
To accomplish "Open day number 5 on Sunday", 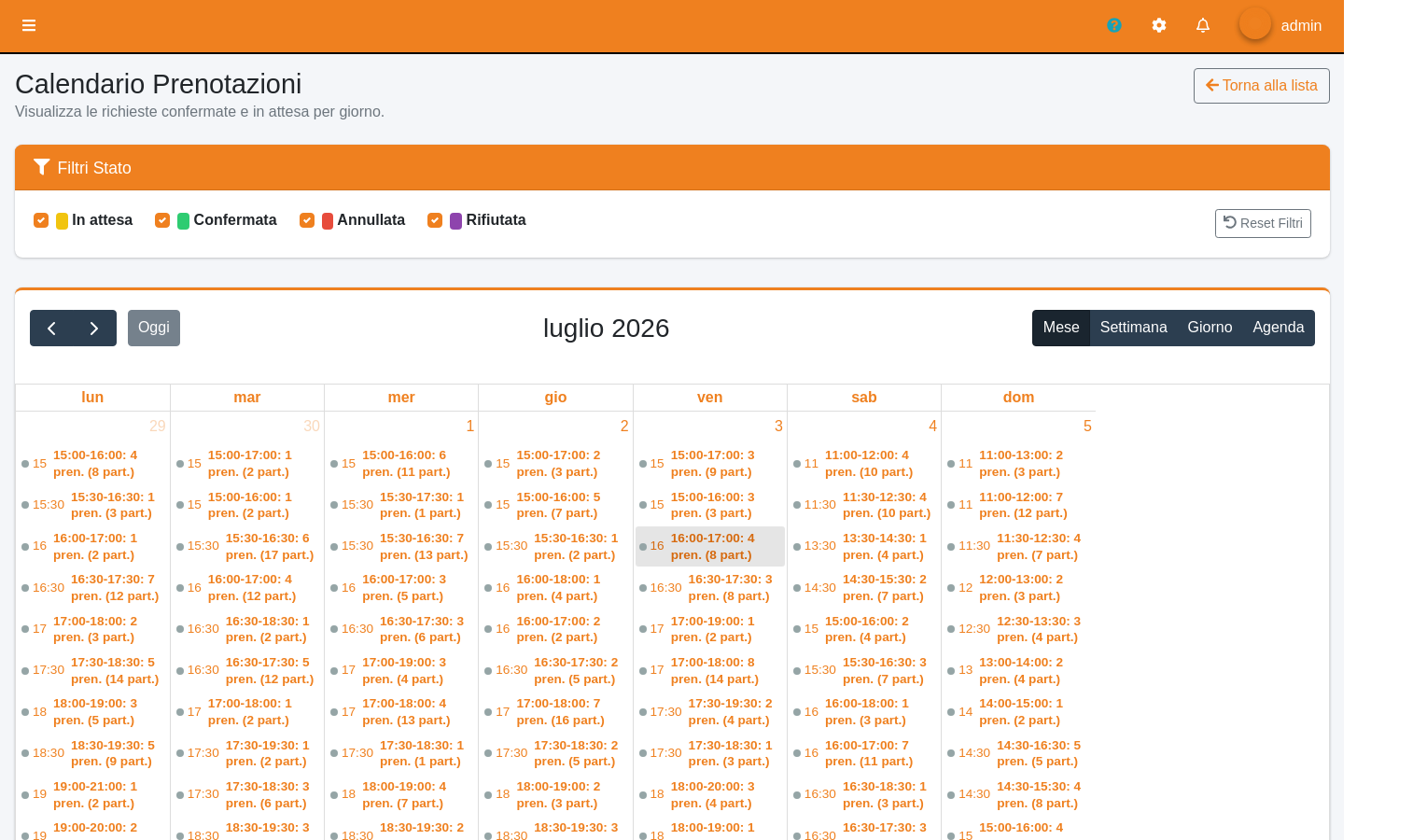I will pos(1087,427).
